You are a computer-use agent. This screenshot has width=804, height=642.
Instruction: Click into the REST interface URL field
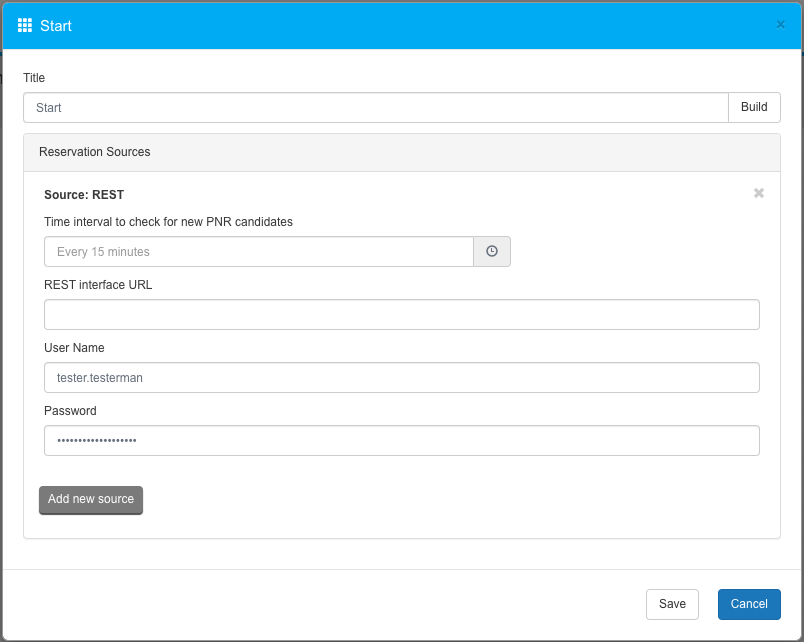(401, 315)
